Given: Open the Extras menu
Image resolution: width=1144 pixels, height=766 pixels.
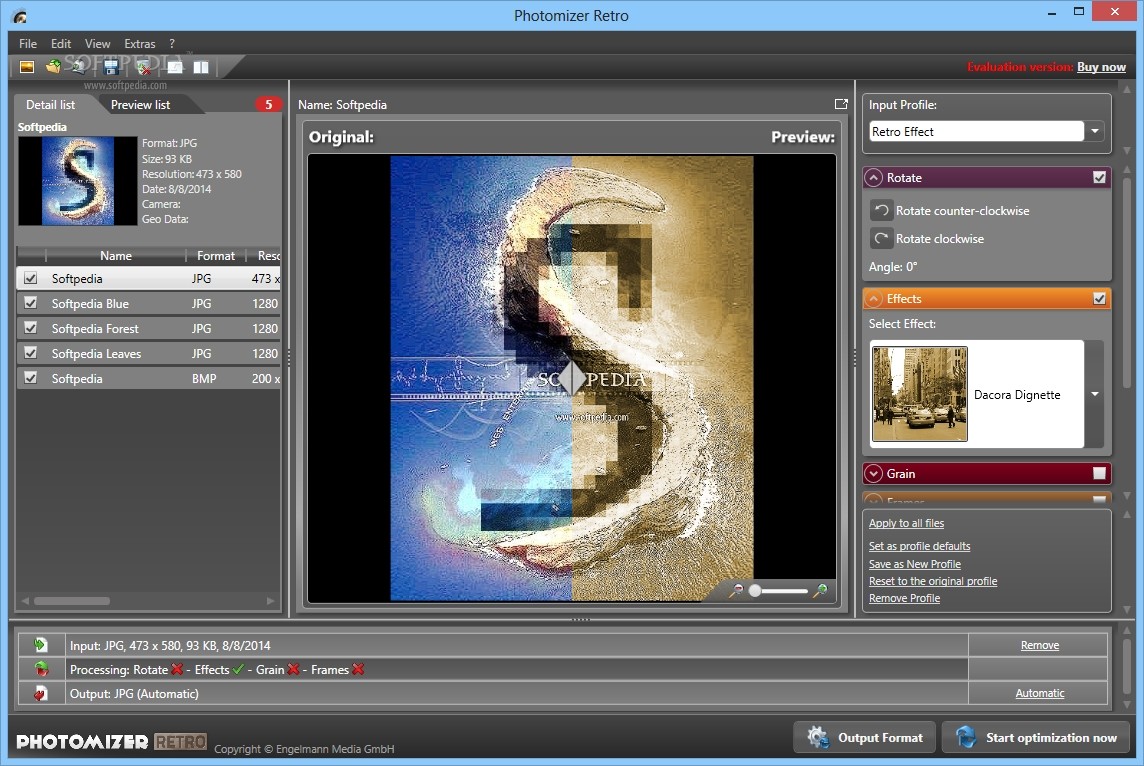Looking at the screenshot, I should (139, 44).
